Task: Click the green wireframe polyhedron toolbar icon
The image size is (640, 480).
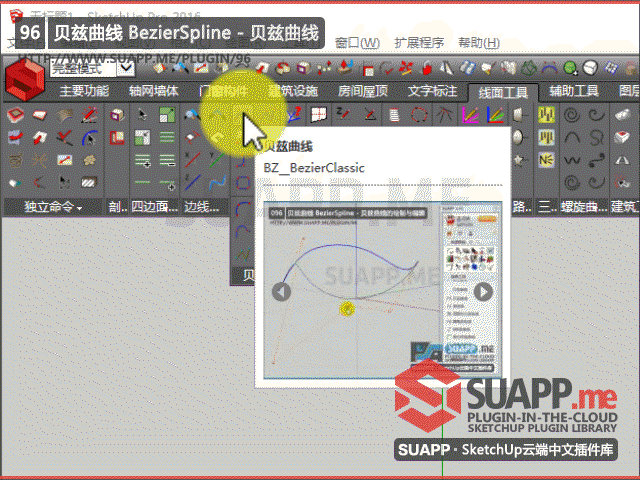Action: tap(529, 68)
